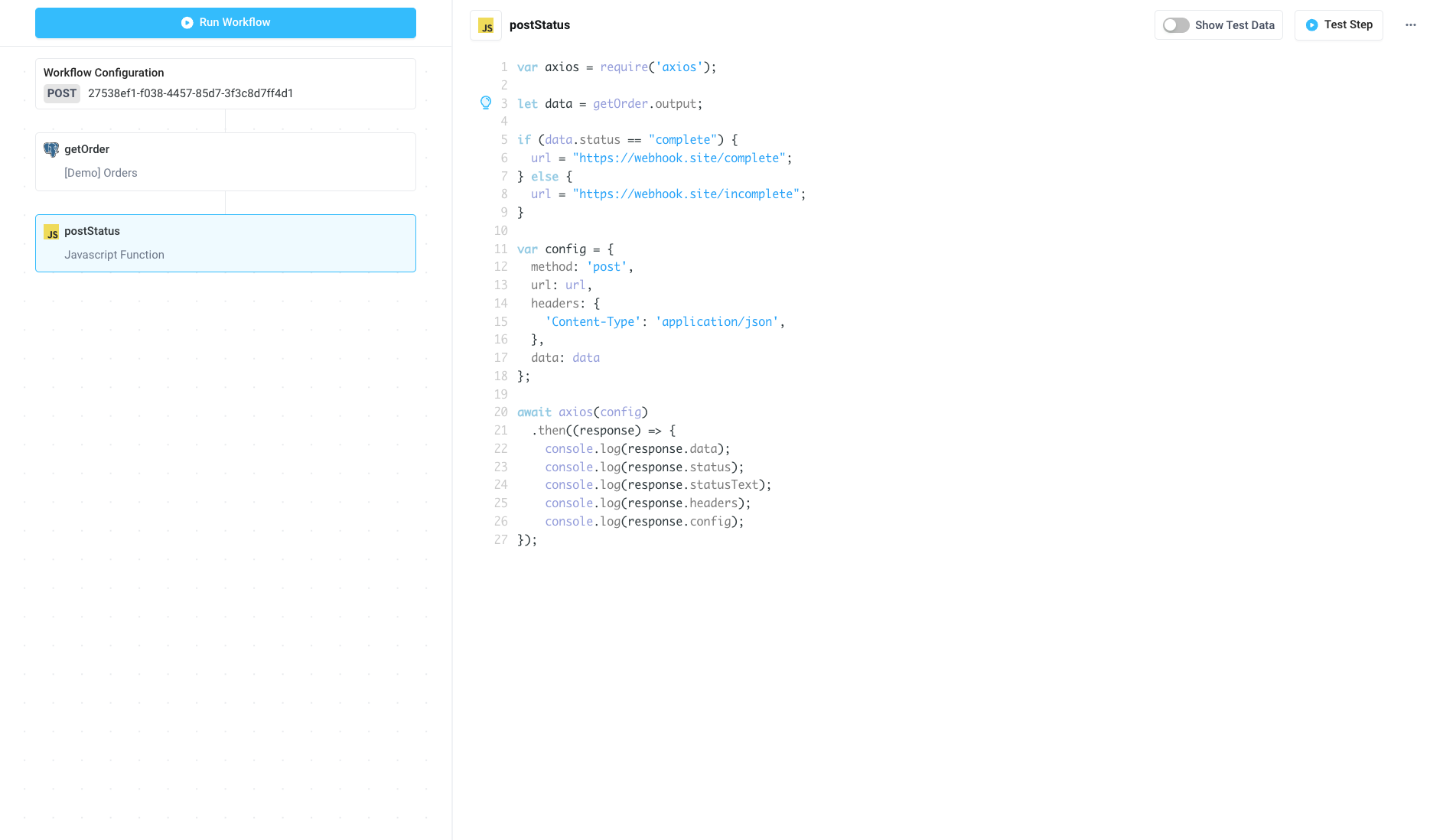Image resolution: width=1443 pixels, height=840 pixels.
Task: Click the play icon inside Test Step button
Action: (1311, 24)
